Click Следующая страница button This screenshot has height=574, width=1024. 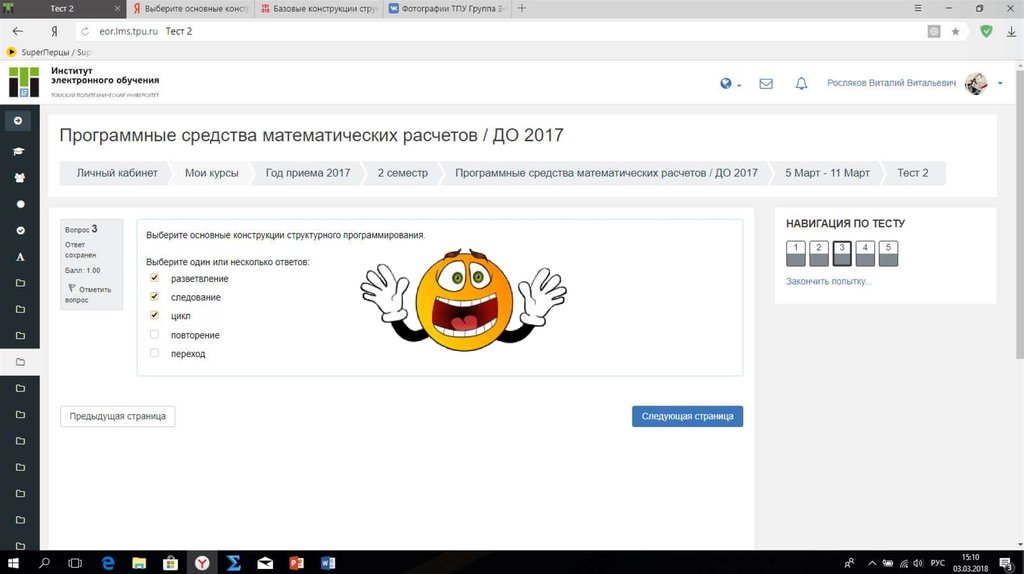pos(687,416)
